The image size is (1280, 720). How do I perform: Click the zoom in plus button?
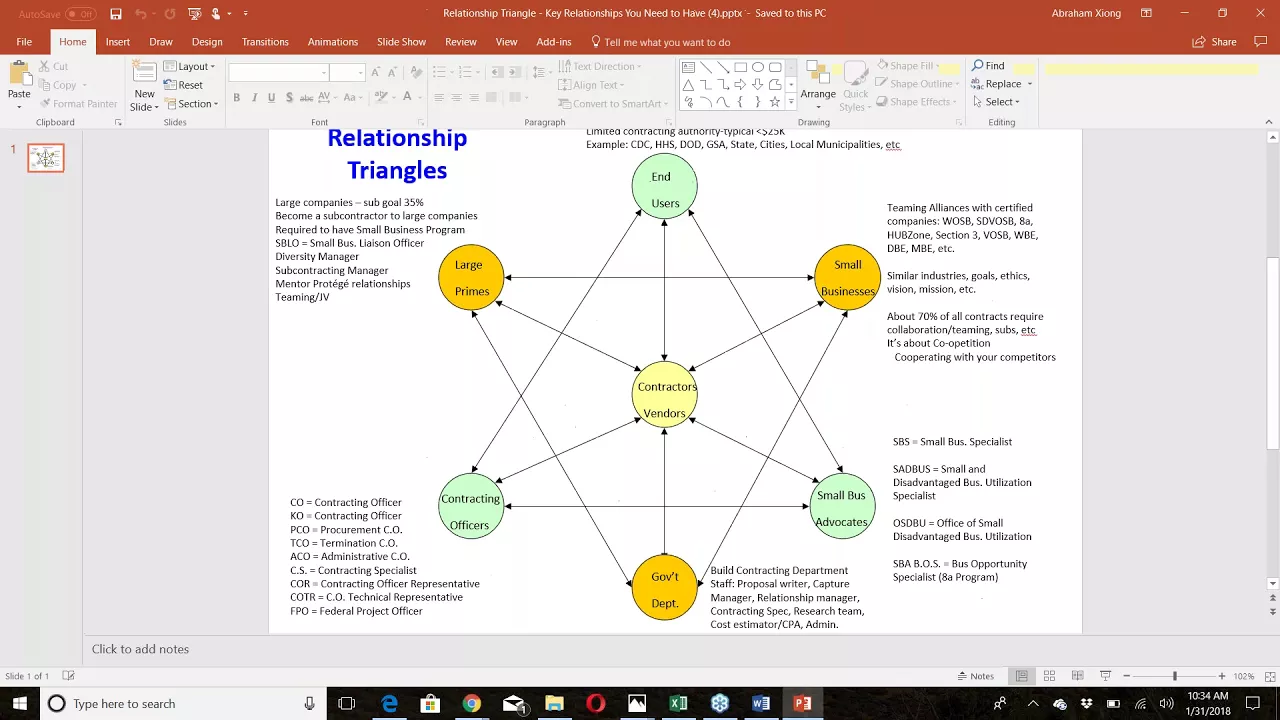pos(1221,676)
